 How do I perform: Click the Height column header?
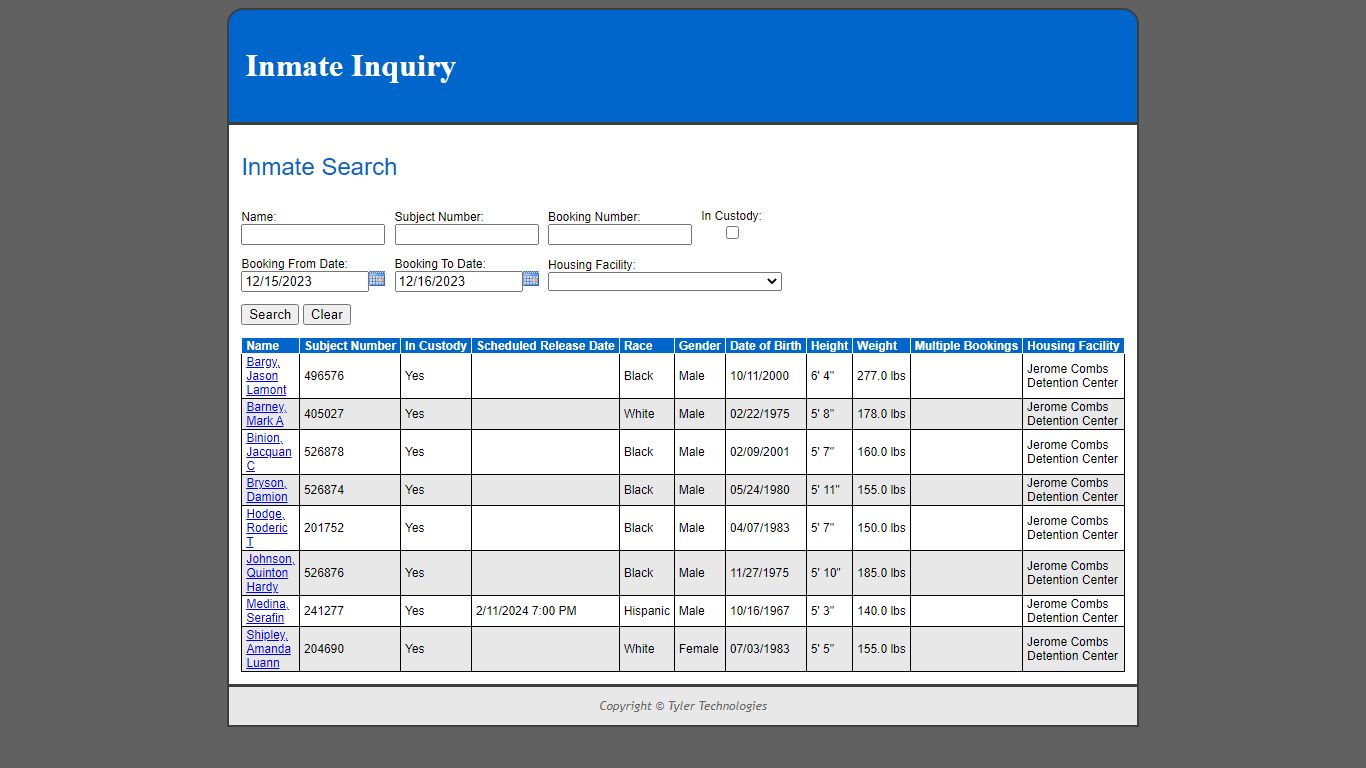[x=829, y=346]
